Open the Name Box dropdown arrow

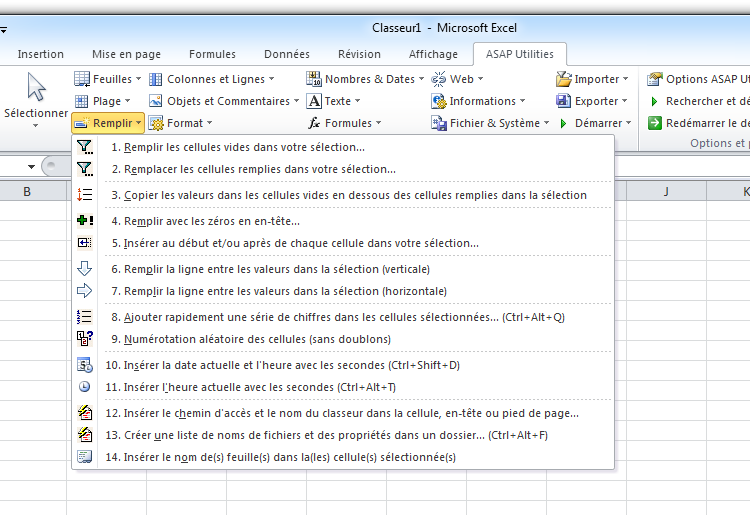32,167
